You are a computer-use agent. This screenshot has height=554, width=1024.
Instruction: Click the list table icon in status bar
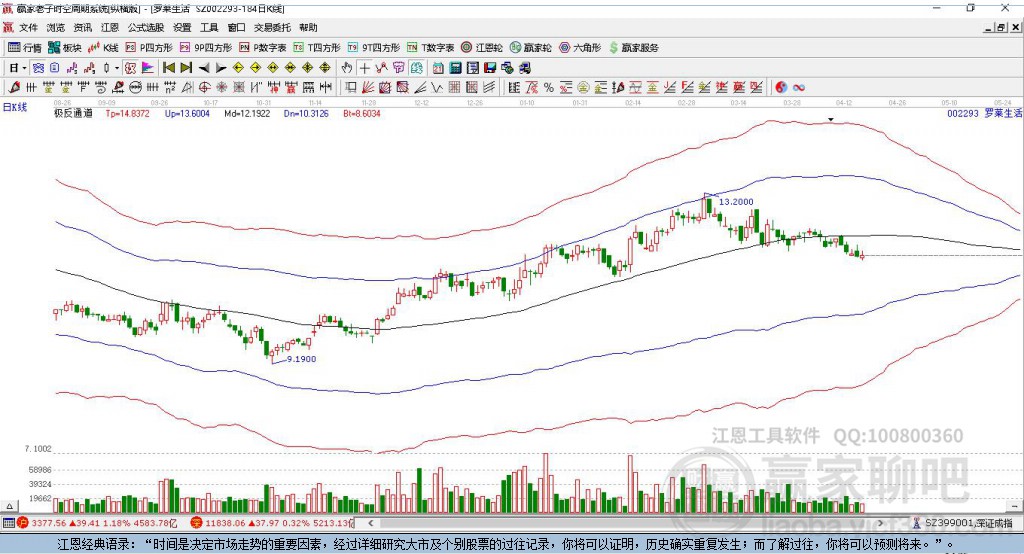click(x=8, y=523)
